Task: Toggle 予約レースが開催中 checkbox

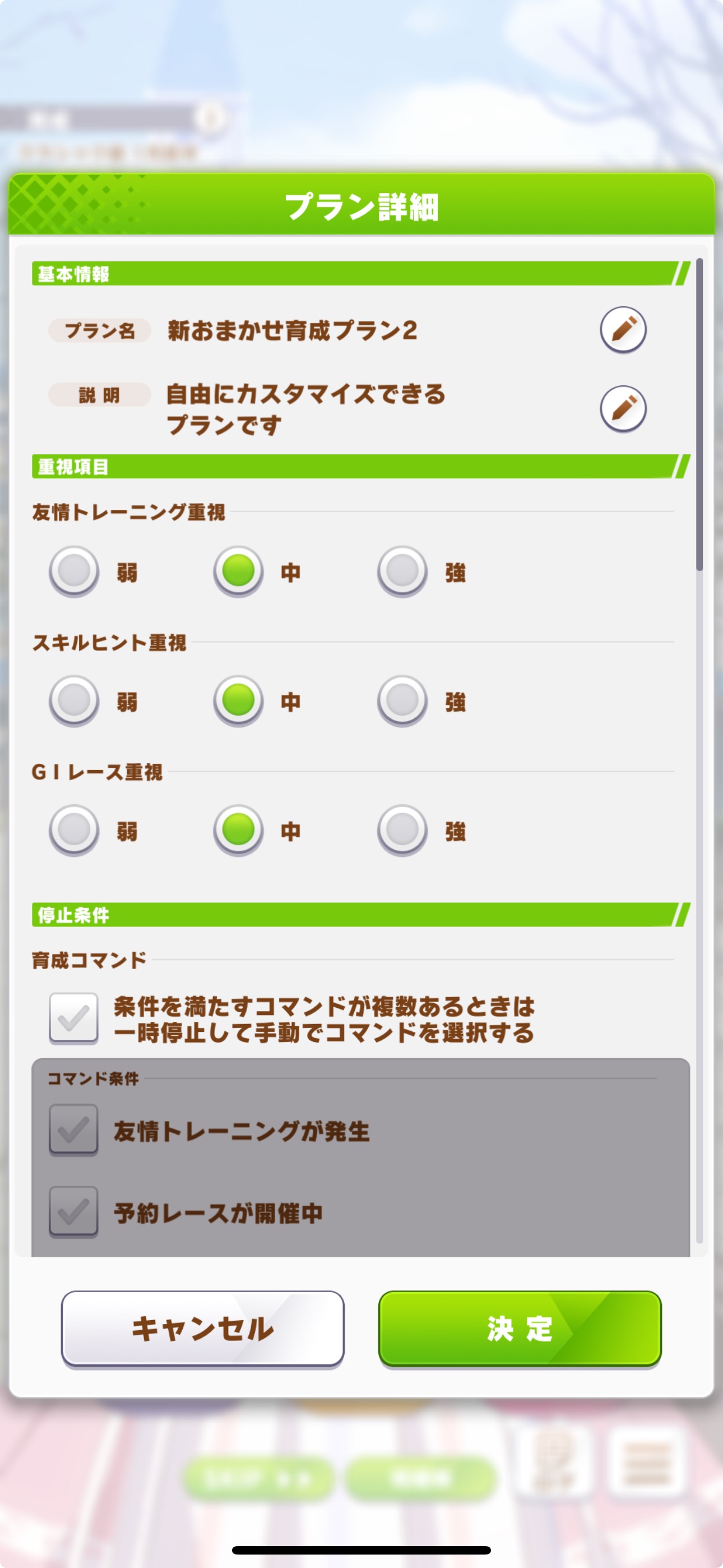Action: click(73, 1212)
